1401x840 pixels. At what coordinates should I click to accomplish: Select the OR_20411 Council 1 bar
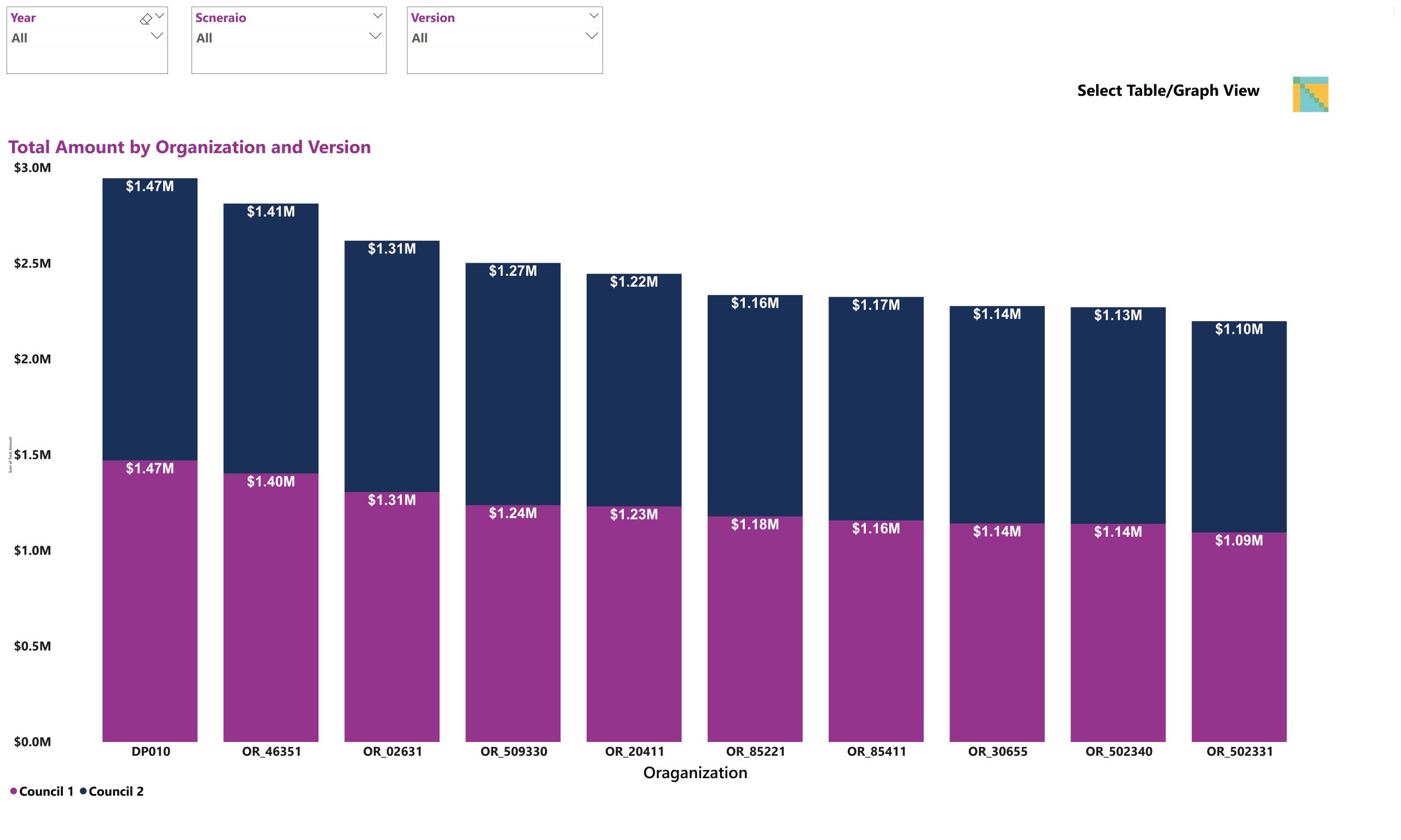[x=634, y=624]
